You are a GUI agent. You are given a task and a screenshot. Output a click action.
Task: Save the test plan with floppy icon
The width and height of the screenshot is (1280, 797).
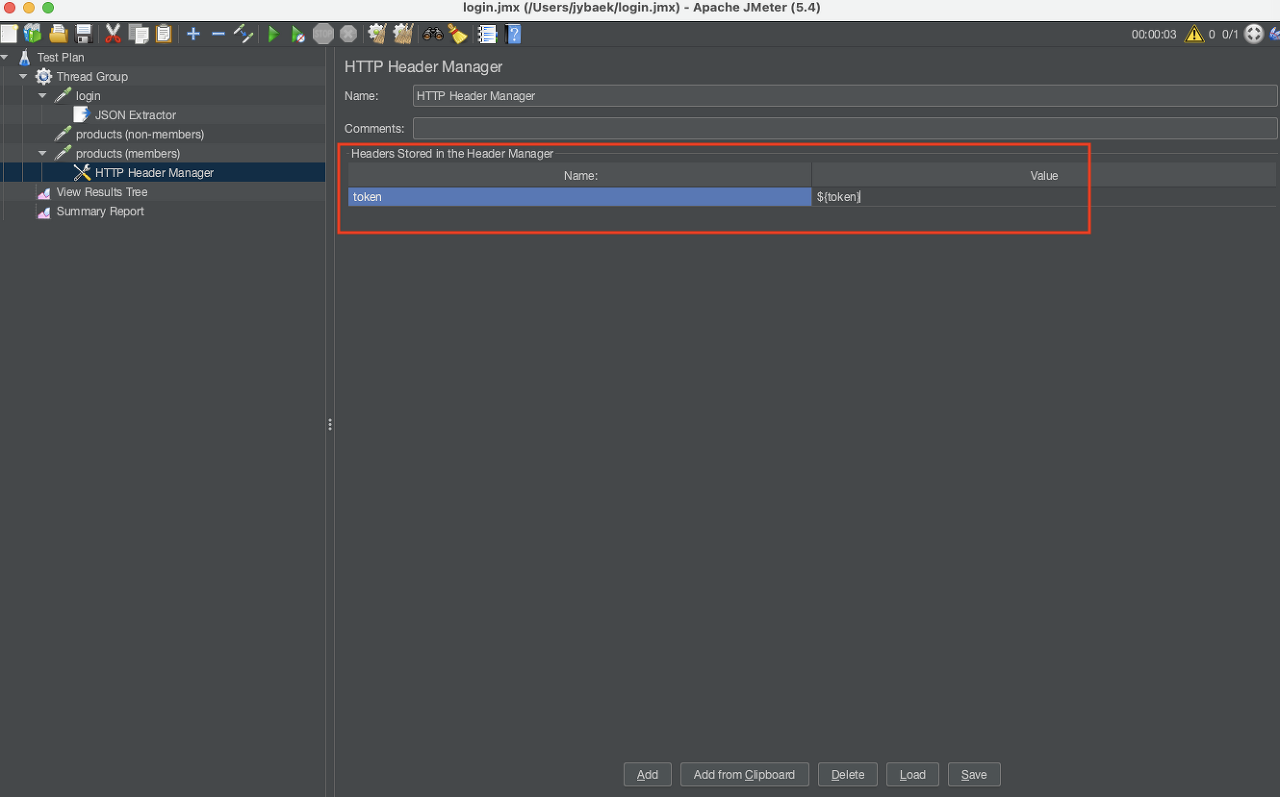coord(84,34)
